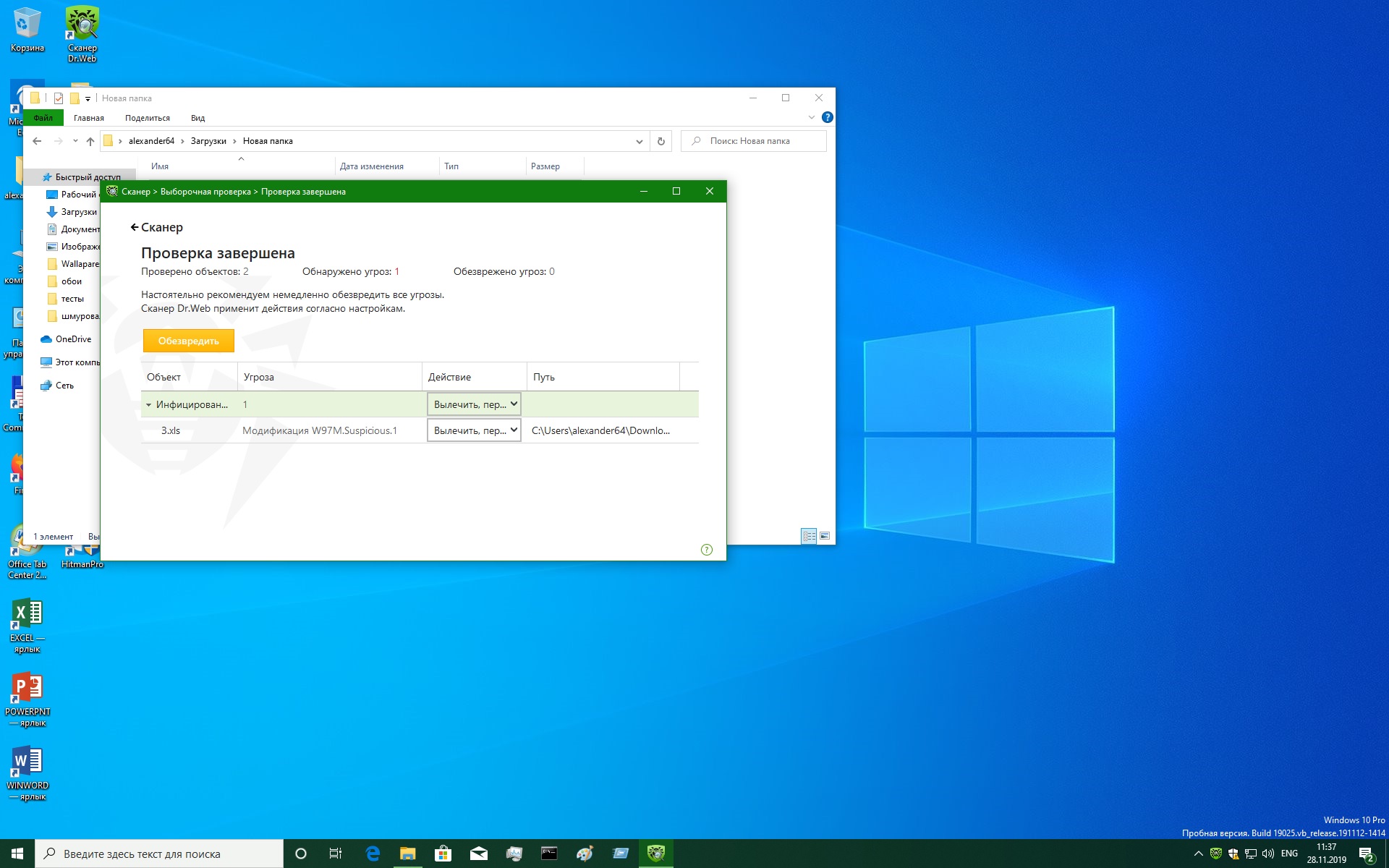Open Microsoft Edge from the taskbar
The height and width of the screenshot is (868, 1389).
click(x=373, y=854)
